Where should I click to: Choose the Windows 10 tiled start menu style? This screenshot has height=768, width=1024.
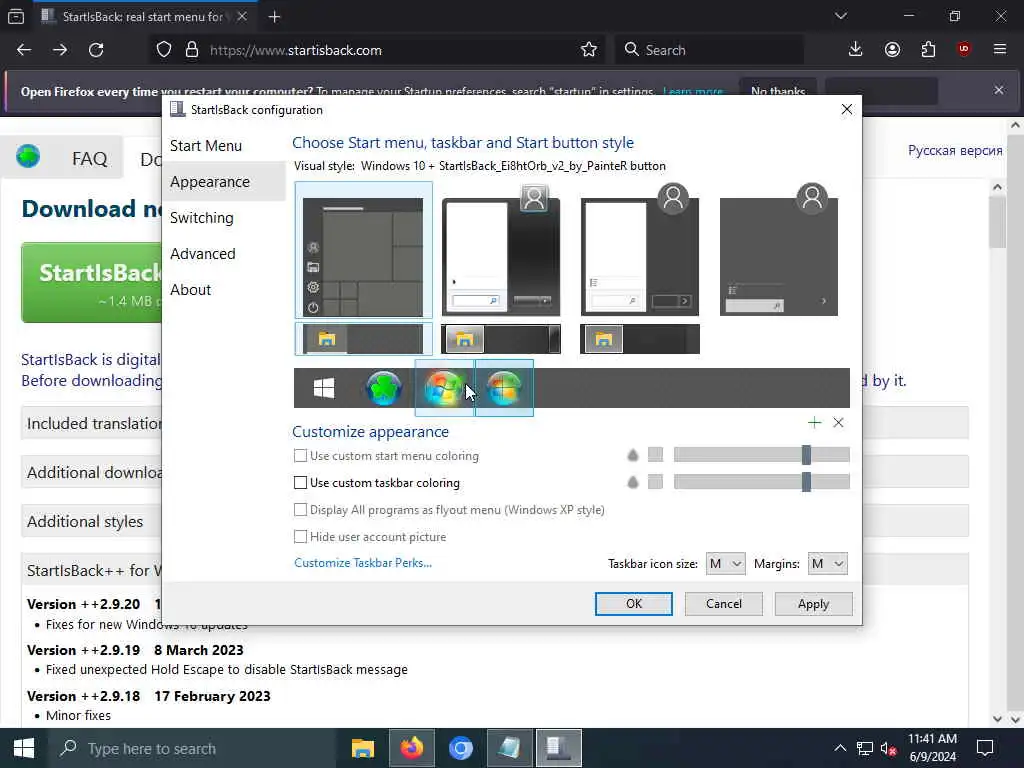tap(363, 250)
